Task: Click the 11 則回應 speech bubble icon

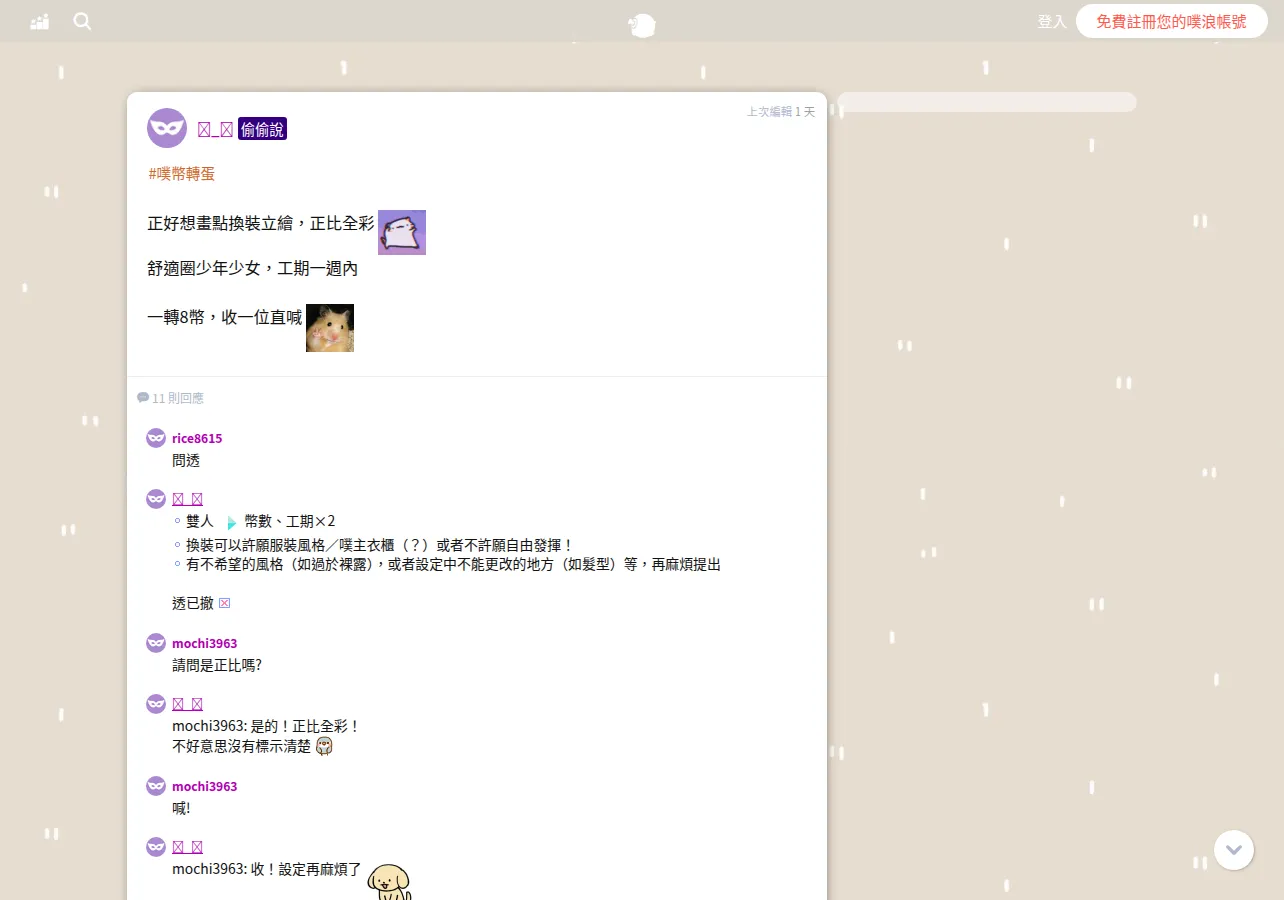Action: (143, 398)
